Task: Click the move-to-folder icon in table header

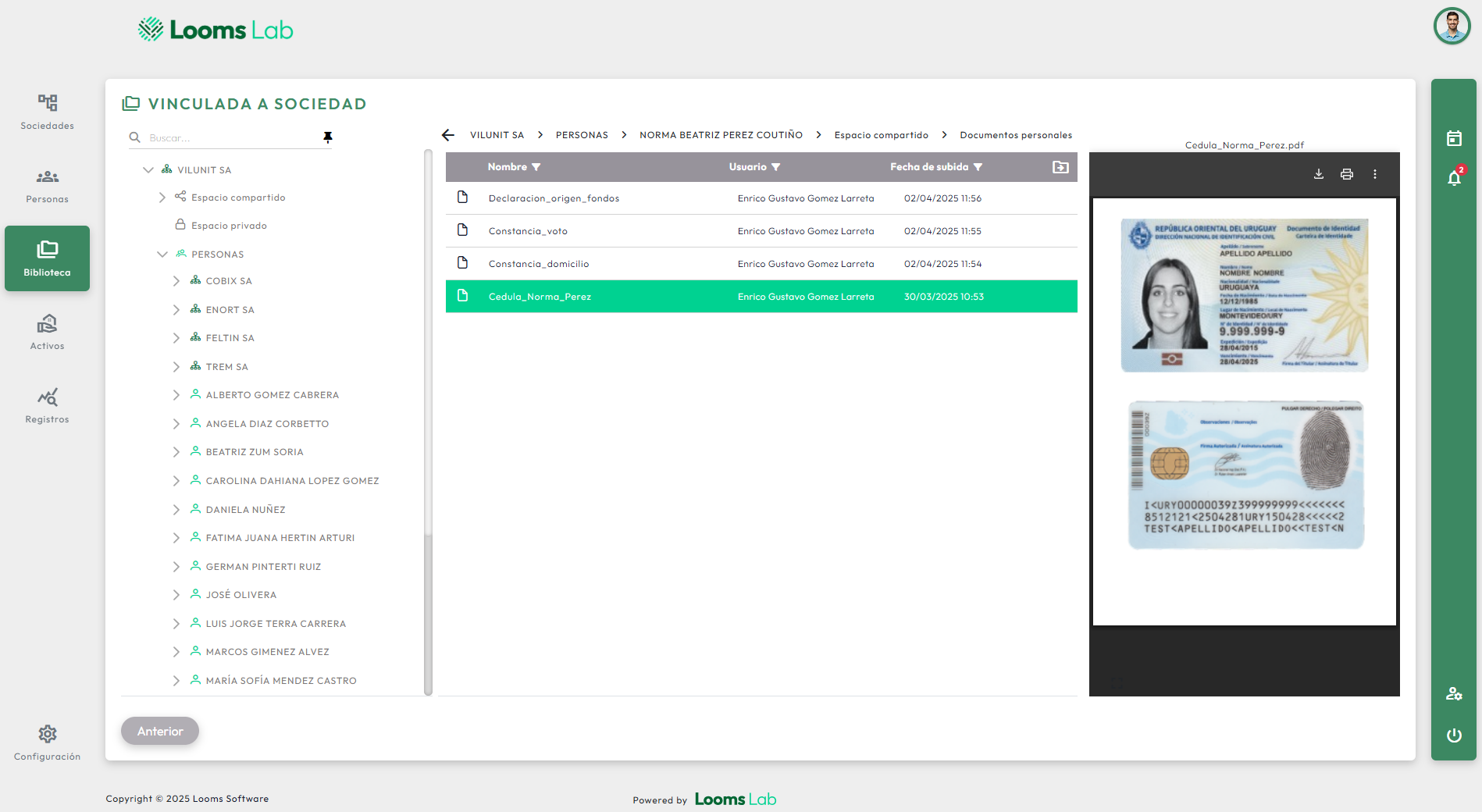Action: 1060,167
